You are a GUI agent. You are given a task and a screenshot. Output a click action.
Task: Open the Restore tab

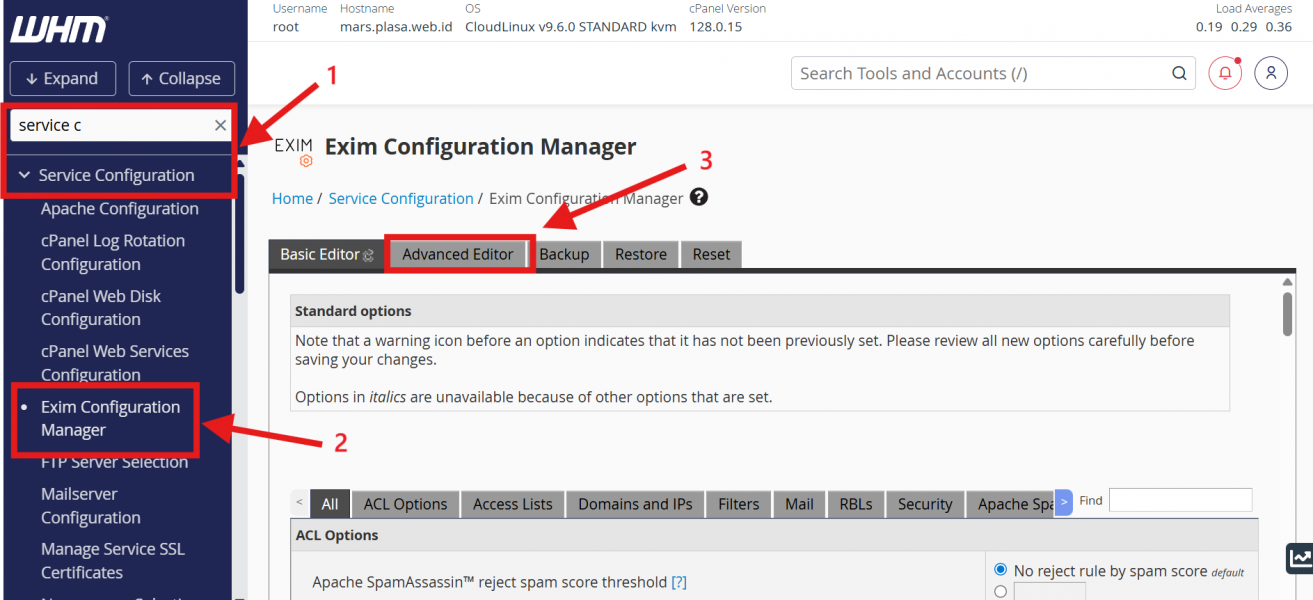(x=641, y=254)
